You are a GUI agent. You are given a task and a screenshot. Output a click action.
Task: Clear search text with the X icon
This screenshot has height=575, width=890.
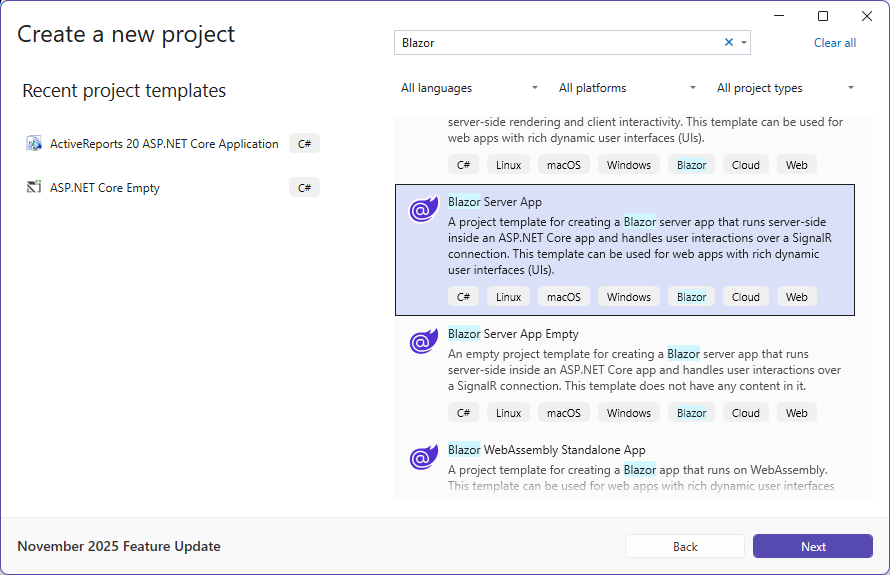[x=729, y=42]
